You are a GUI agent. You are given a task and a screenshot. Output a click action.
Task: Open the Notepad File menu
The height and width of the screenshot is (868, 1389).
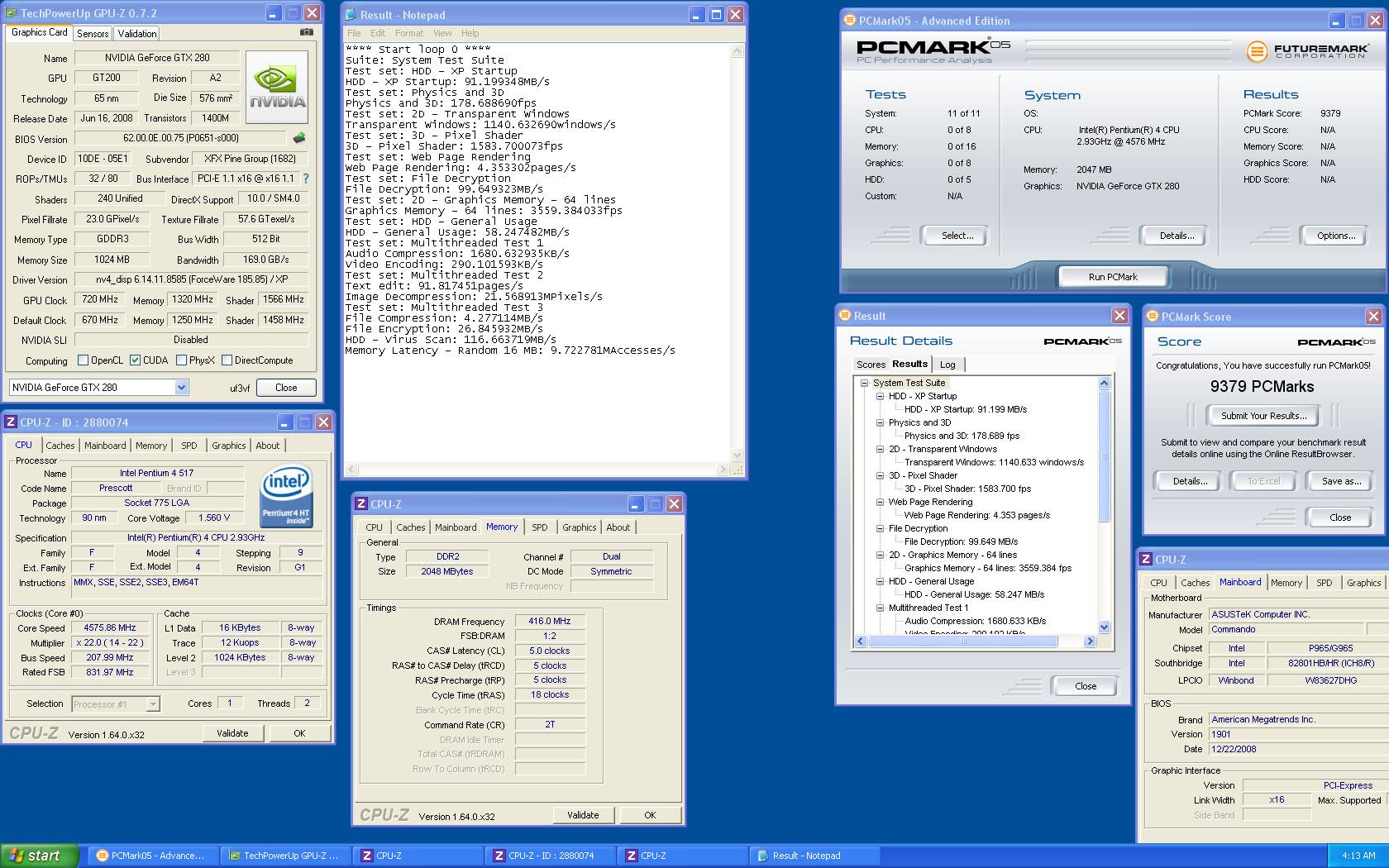[x=354, y=33]
